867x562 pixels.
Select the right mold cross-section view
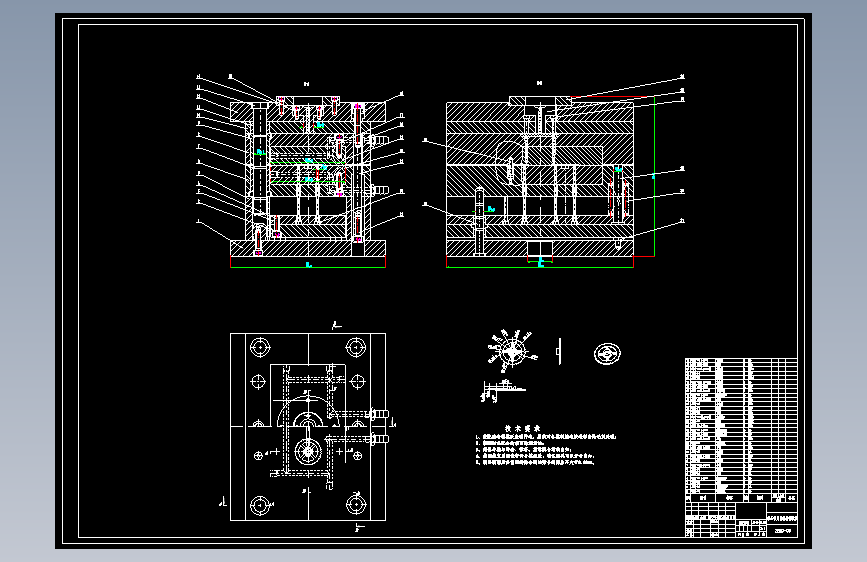540,176
